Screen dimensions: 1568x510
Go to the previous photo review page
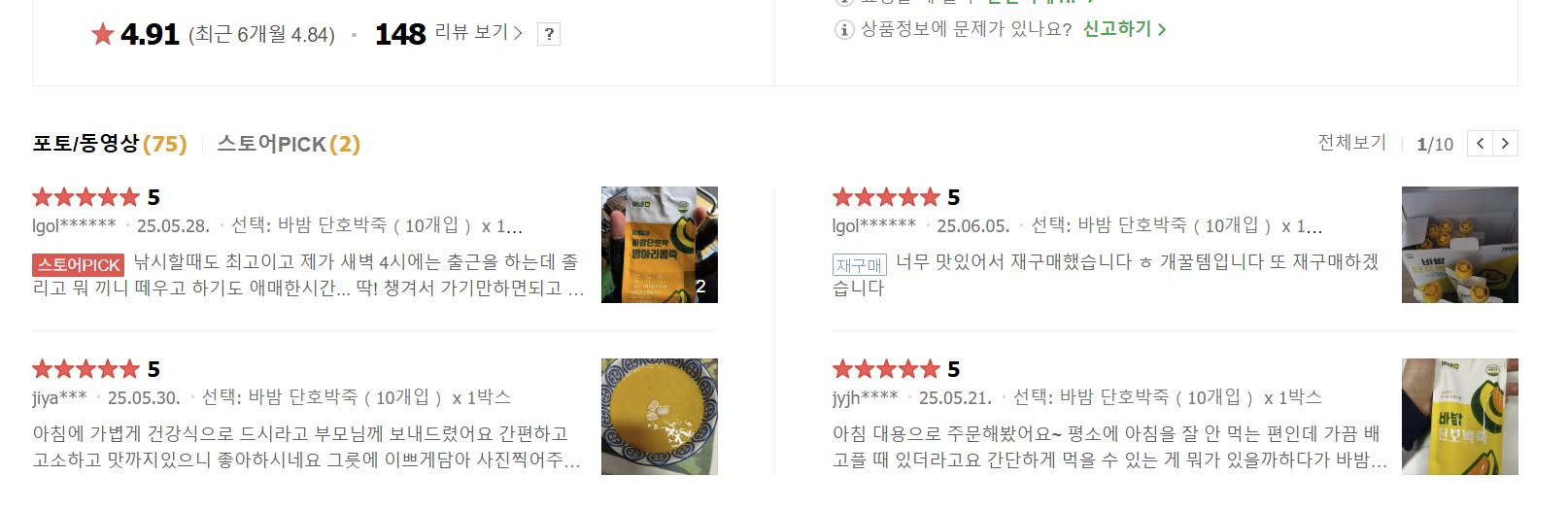(x=1480, y=144)
